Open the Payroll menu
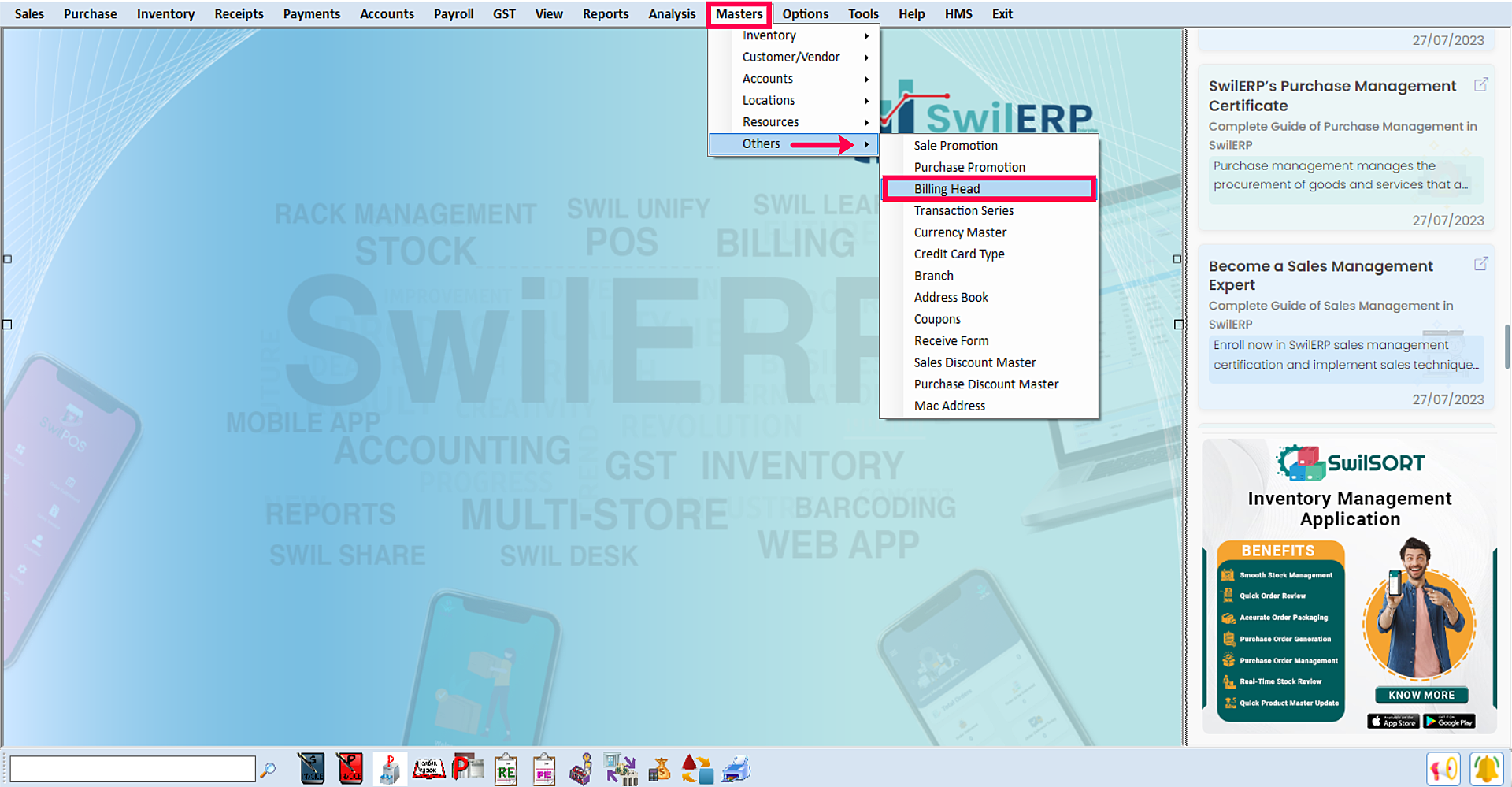This screenshot has height=787, width=1512. [x=454, y=14]
